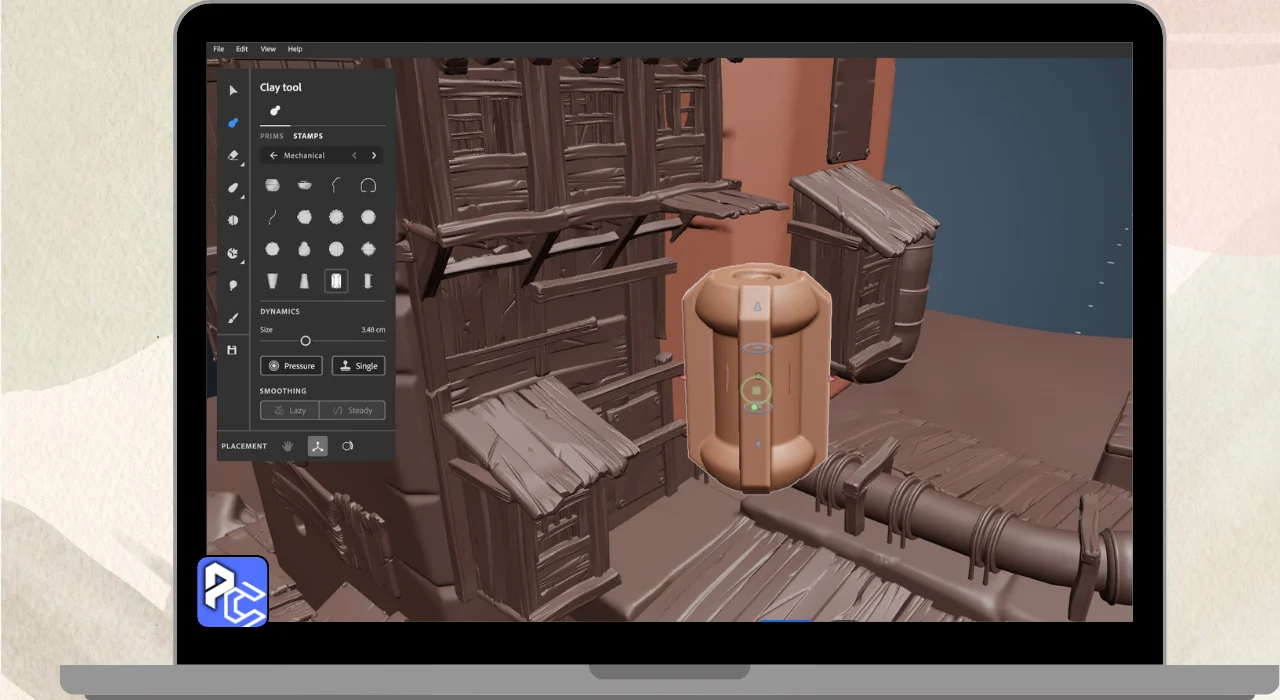Go to previous stamp category arrow
The image size is (1280, 700).
[x=354, y=156]
